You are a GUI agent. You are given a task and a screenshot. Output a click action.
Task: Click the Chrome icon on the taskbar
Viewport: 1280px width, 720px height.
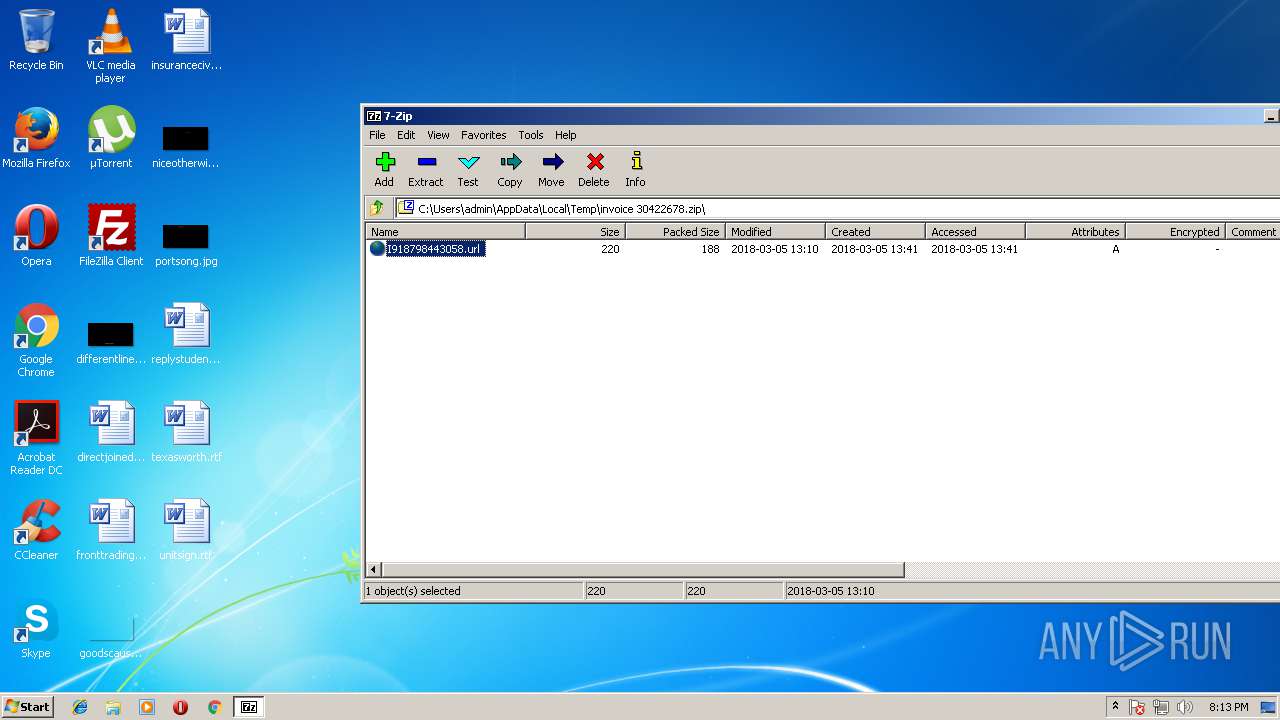pos(214,707)
